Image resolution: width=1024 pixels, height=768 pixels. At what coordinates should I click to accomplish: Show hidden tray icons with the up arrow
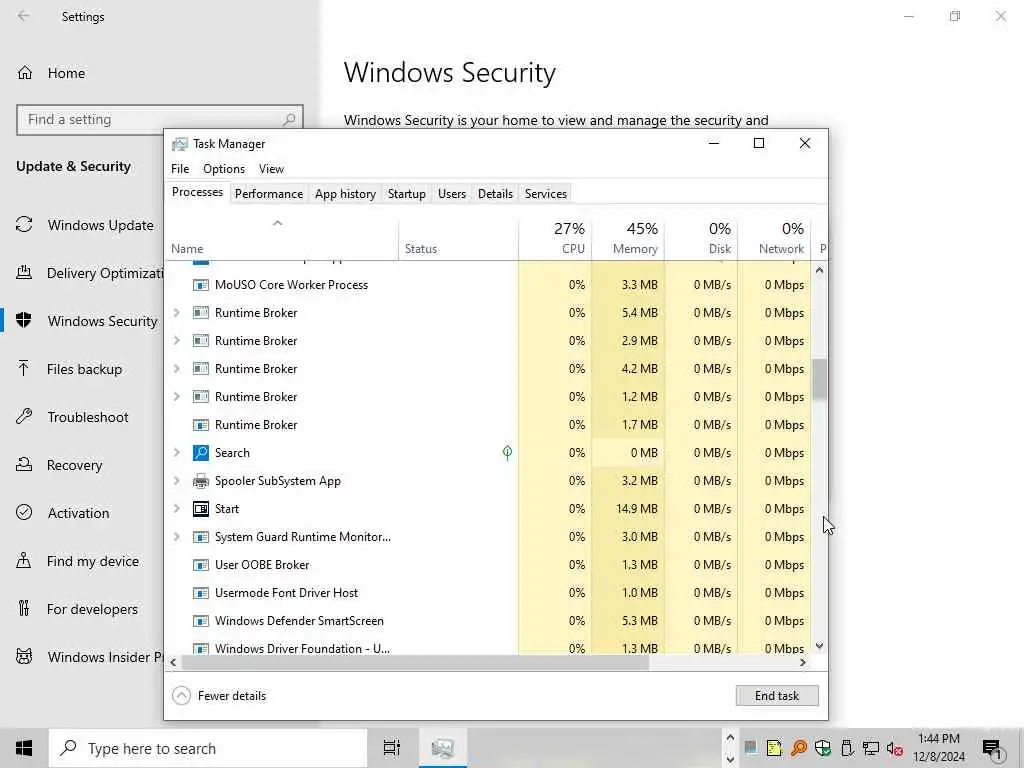(x=730, y=738)
